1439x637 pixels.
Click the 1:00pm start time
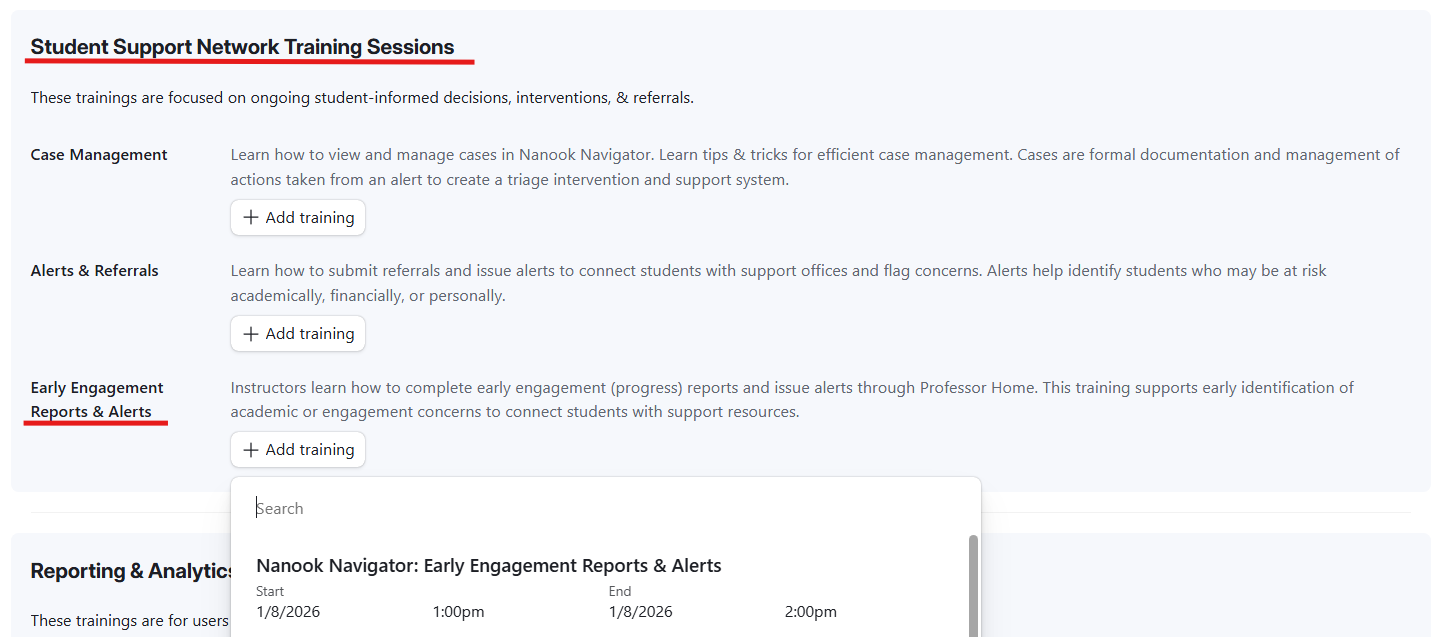pos(458,612)
